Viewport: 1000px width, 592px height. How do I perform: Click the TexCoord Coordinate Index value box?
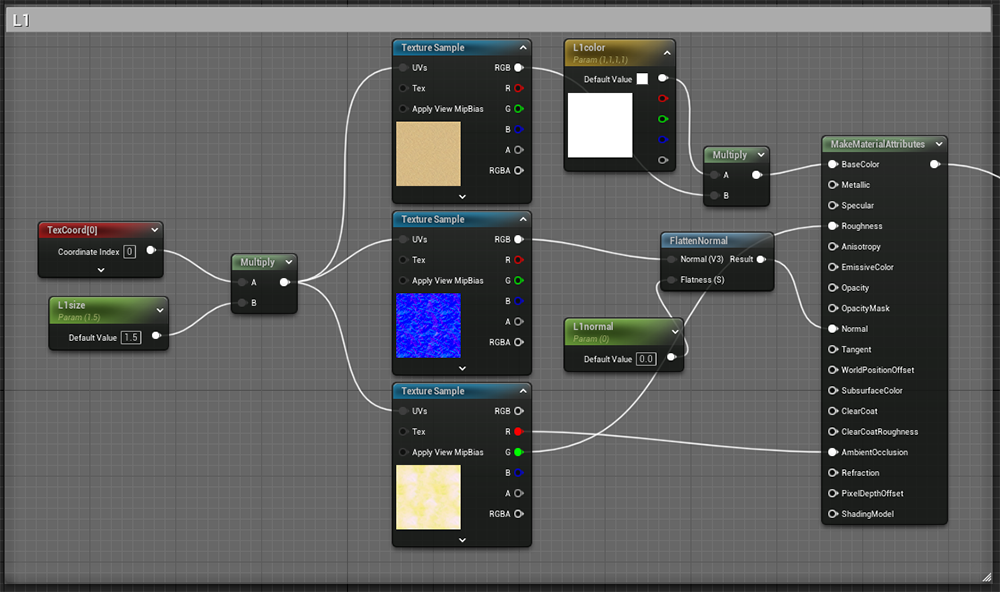[x=130, y=252]
